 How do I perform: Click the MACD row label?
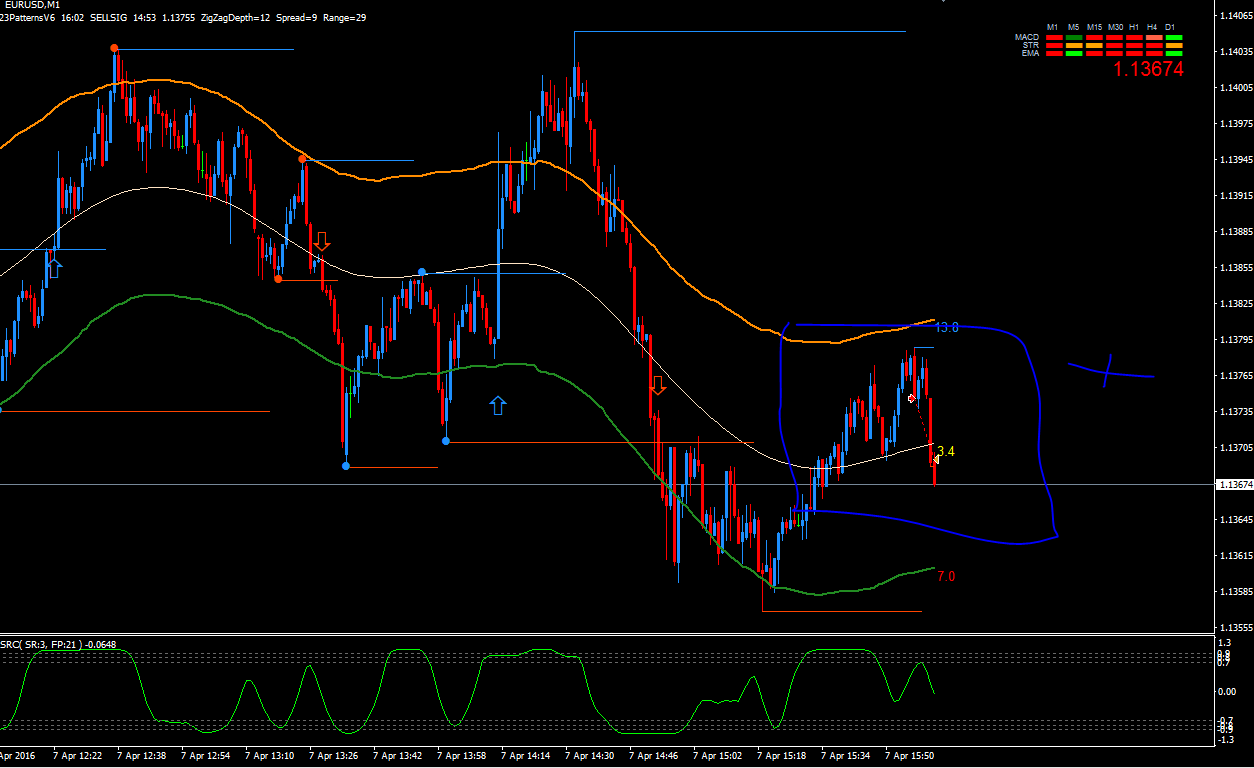click(x=1027, y=37)
